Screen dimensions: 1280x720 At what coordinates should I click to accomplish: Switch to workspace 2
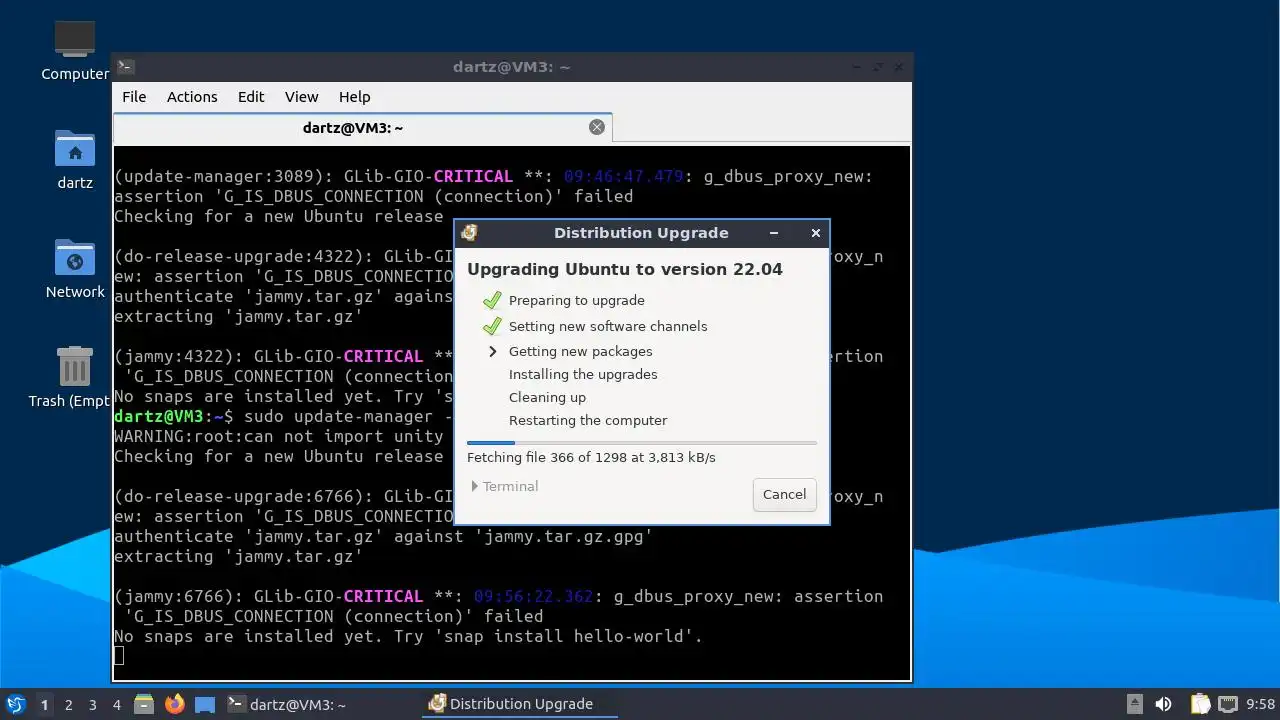68,704
